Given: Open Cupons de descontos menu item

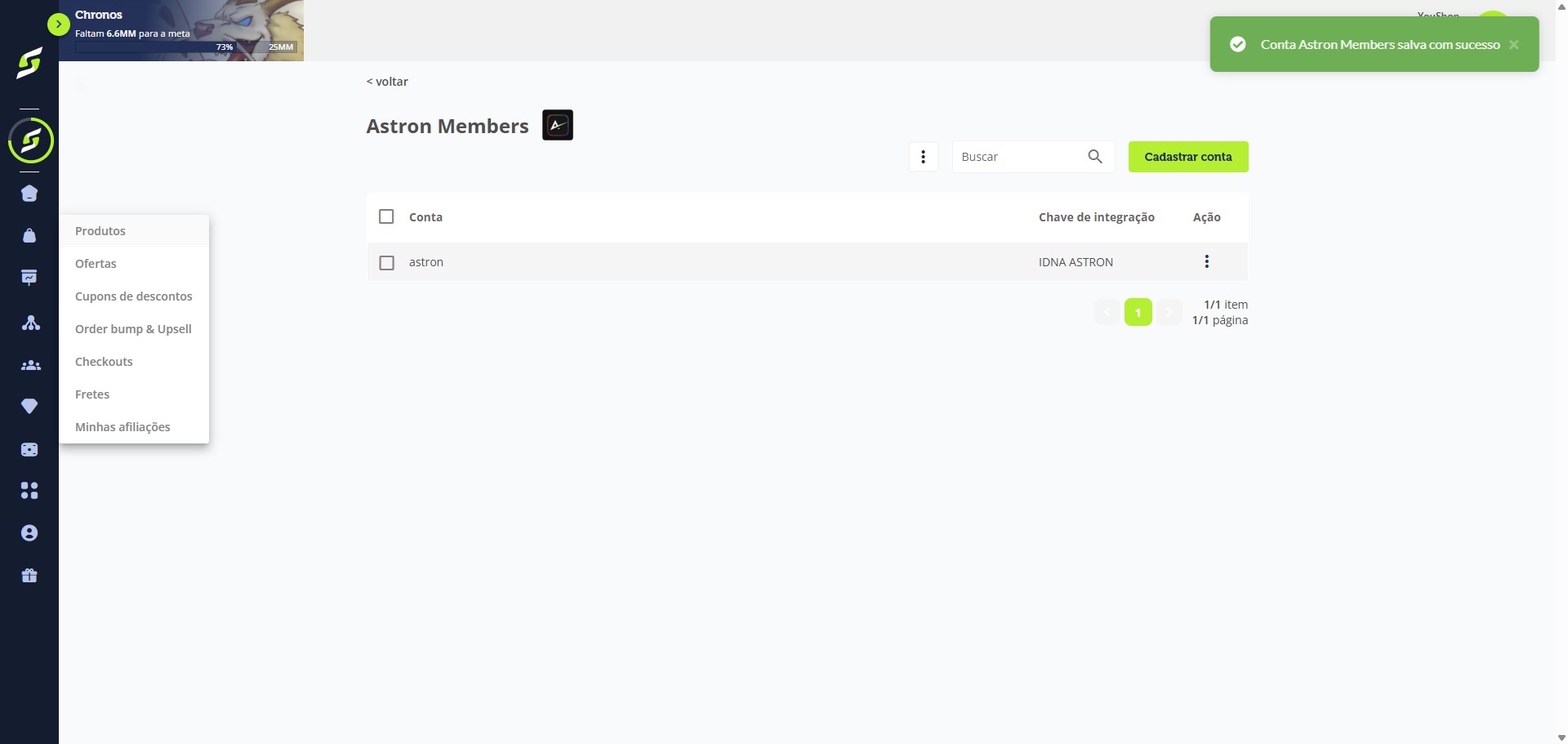Looking at the screenshot, I should 134,296.
